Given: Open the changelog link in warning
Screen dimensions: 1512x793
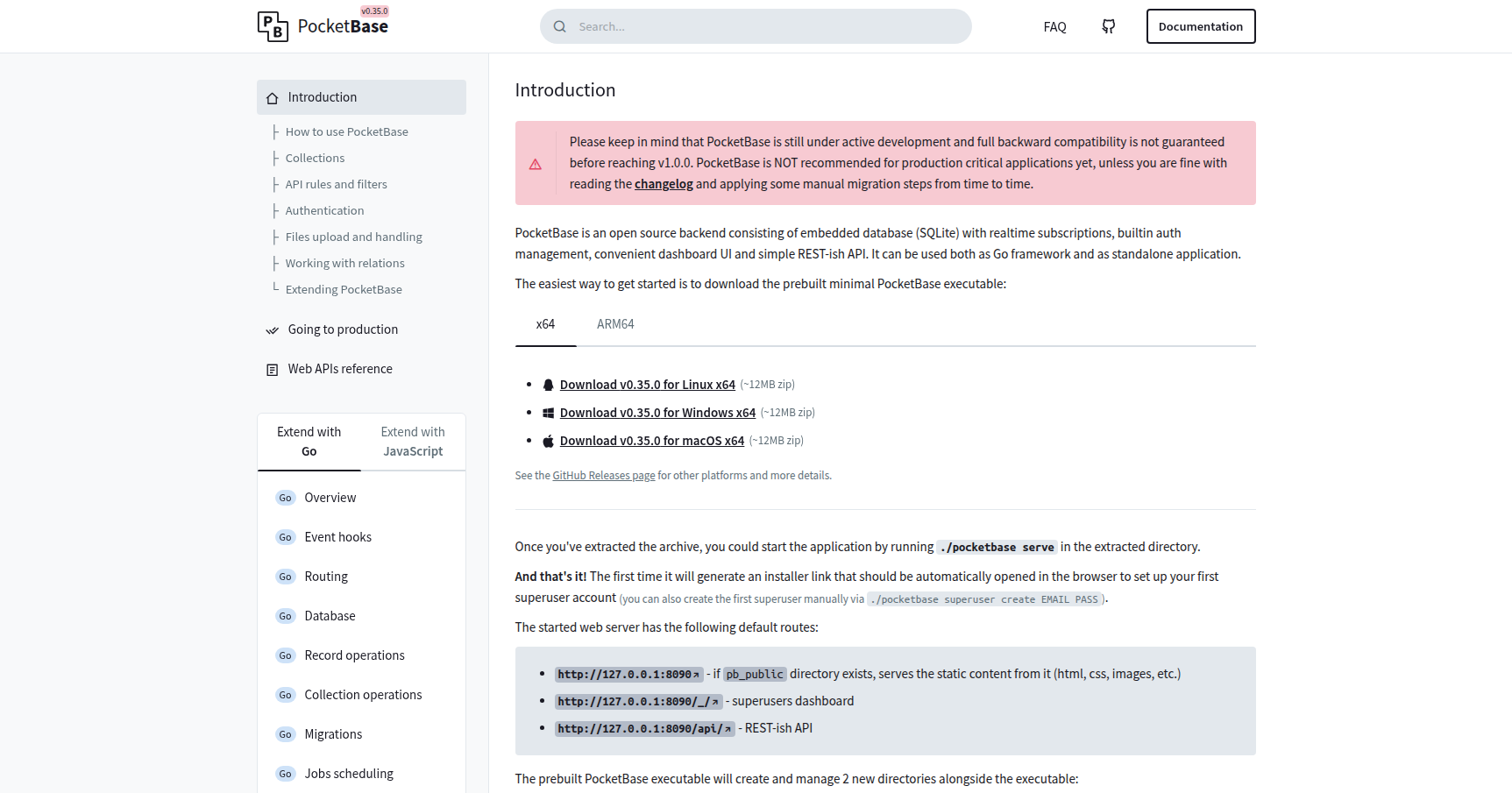Looking at the screenshot, I should tap(664, 184).
